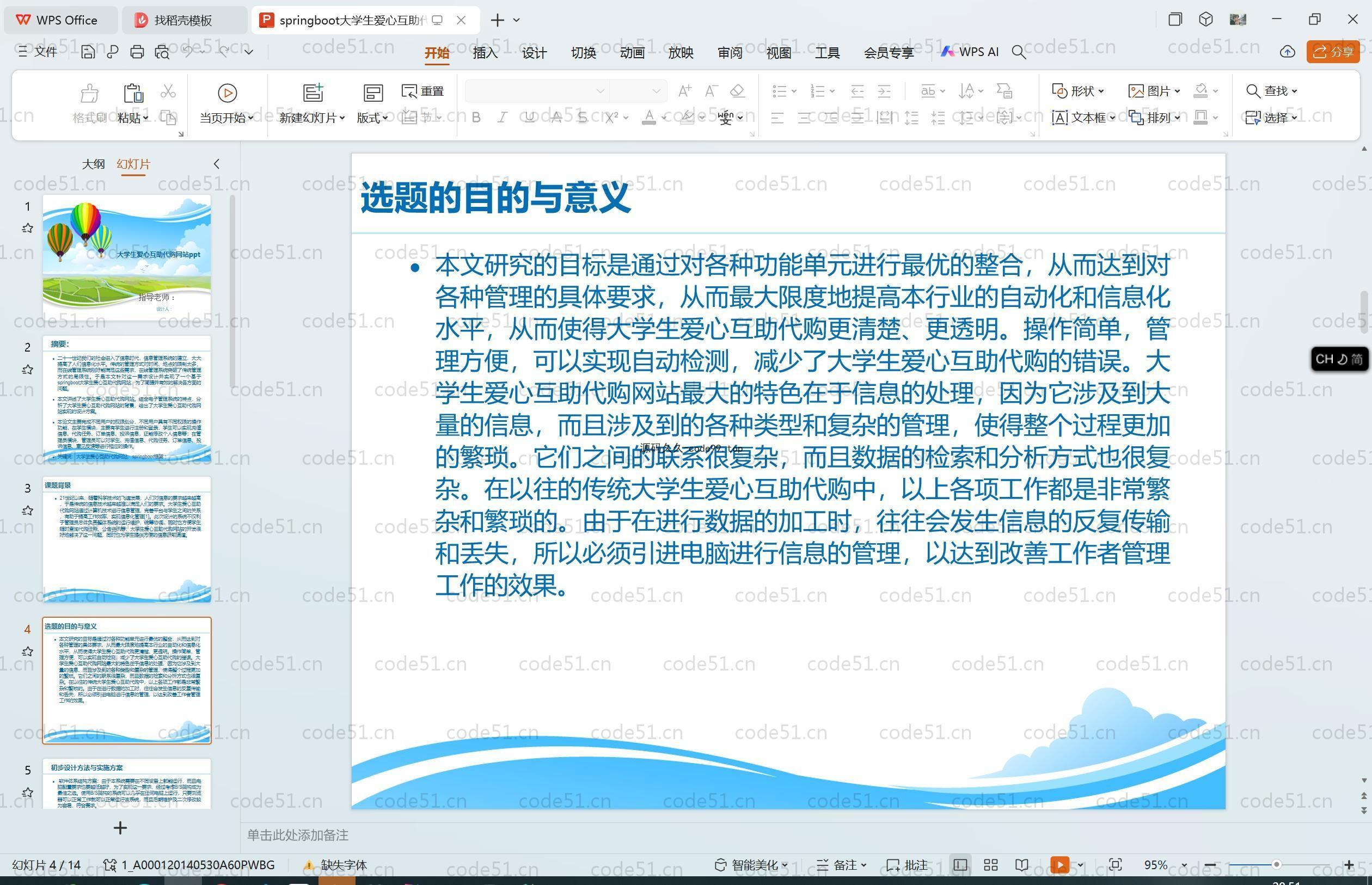This screenshot has height=885, width=1372.
Task: Start slideshow from current page icon
Action: [227, 93]
